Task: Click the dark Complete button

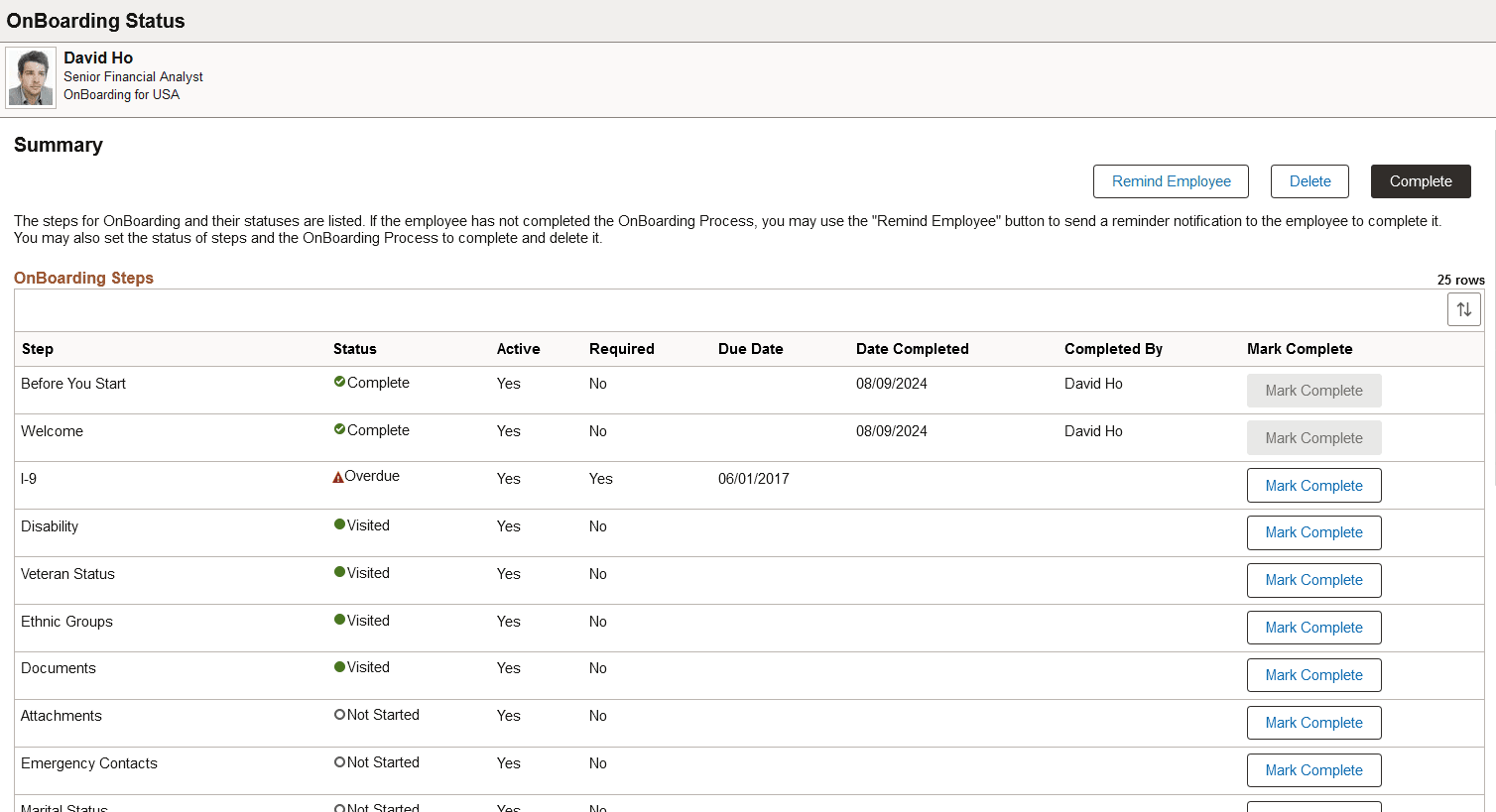Action: (x=1421, y=181)
